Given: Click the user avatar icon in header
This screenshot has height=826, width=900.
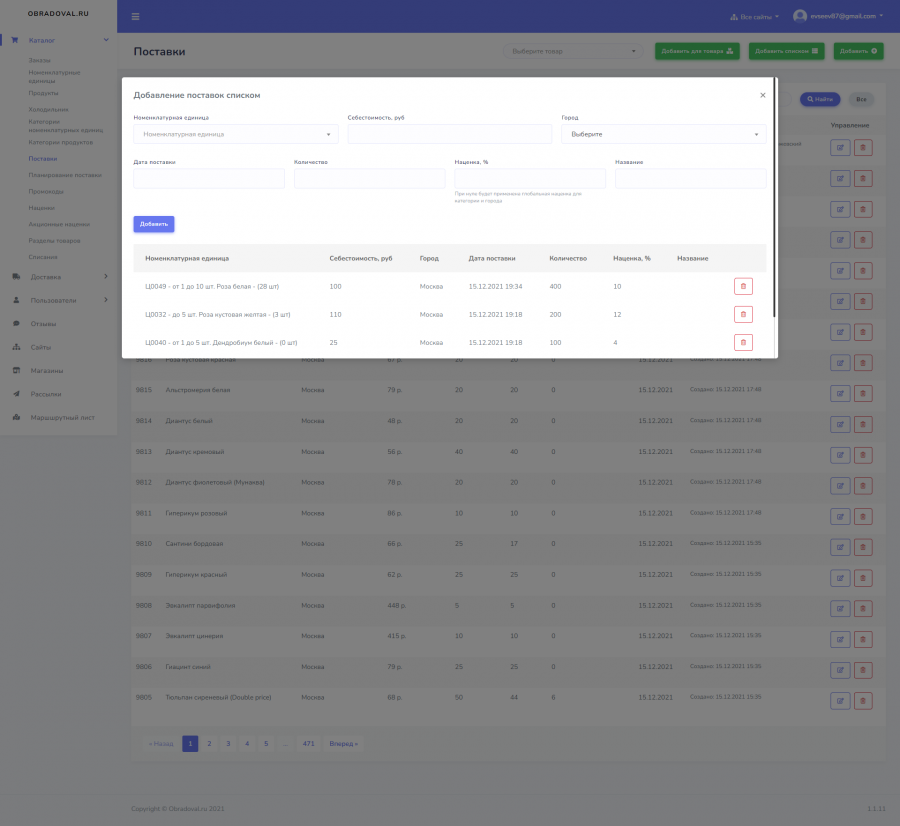Looking at the screenshot, I should pos(800,16).
